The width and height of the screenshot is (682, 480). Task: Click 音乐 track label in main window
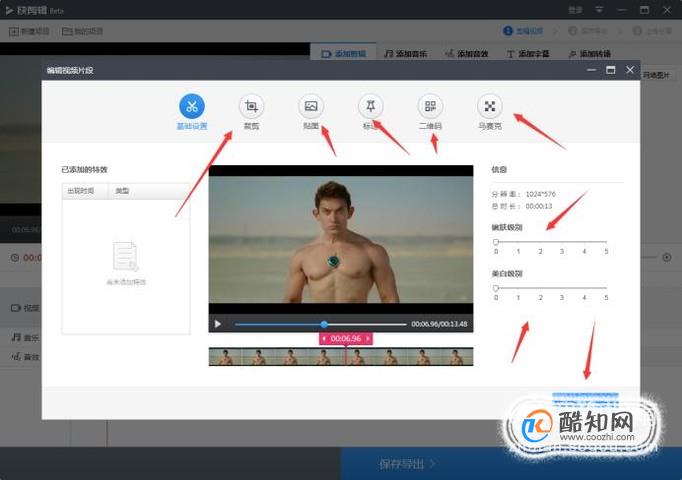click(25, 337)
